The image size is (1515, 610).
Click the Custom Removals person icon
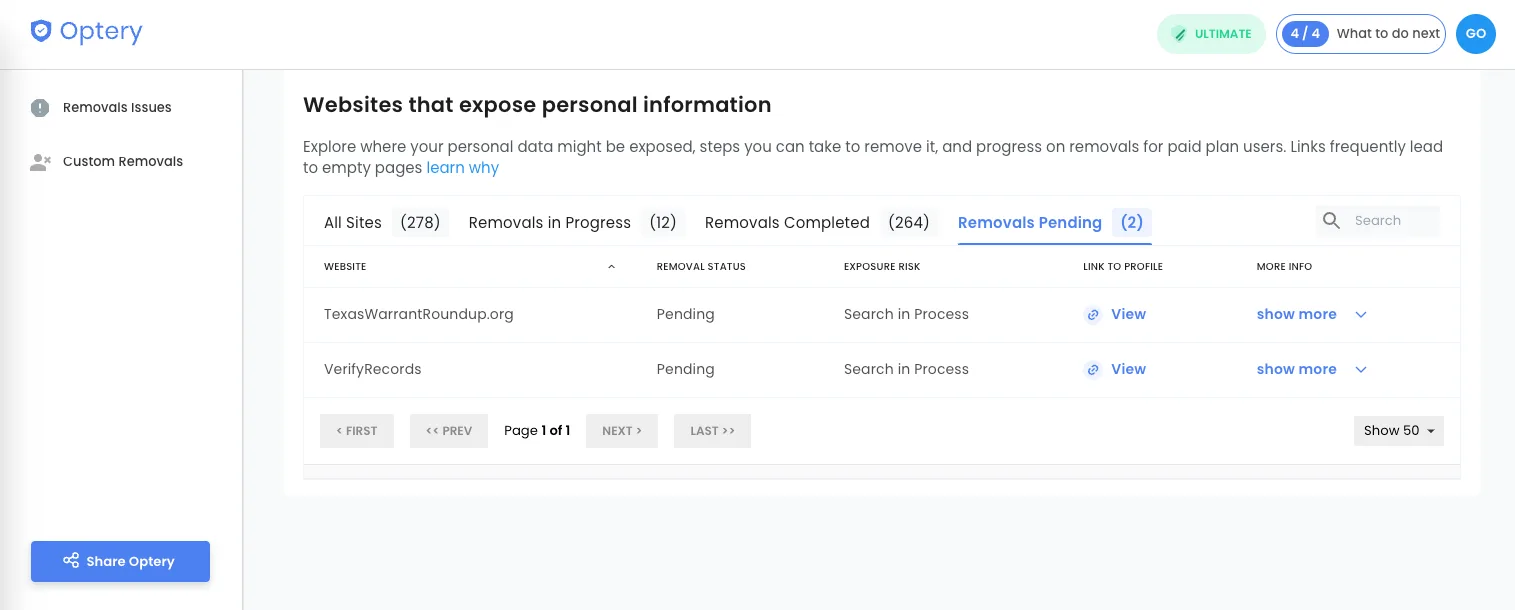40,162
